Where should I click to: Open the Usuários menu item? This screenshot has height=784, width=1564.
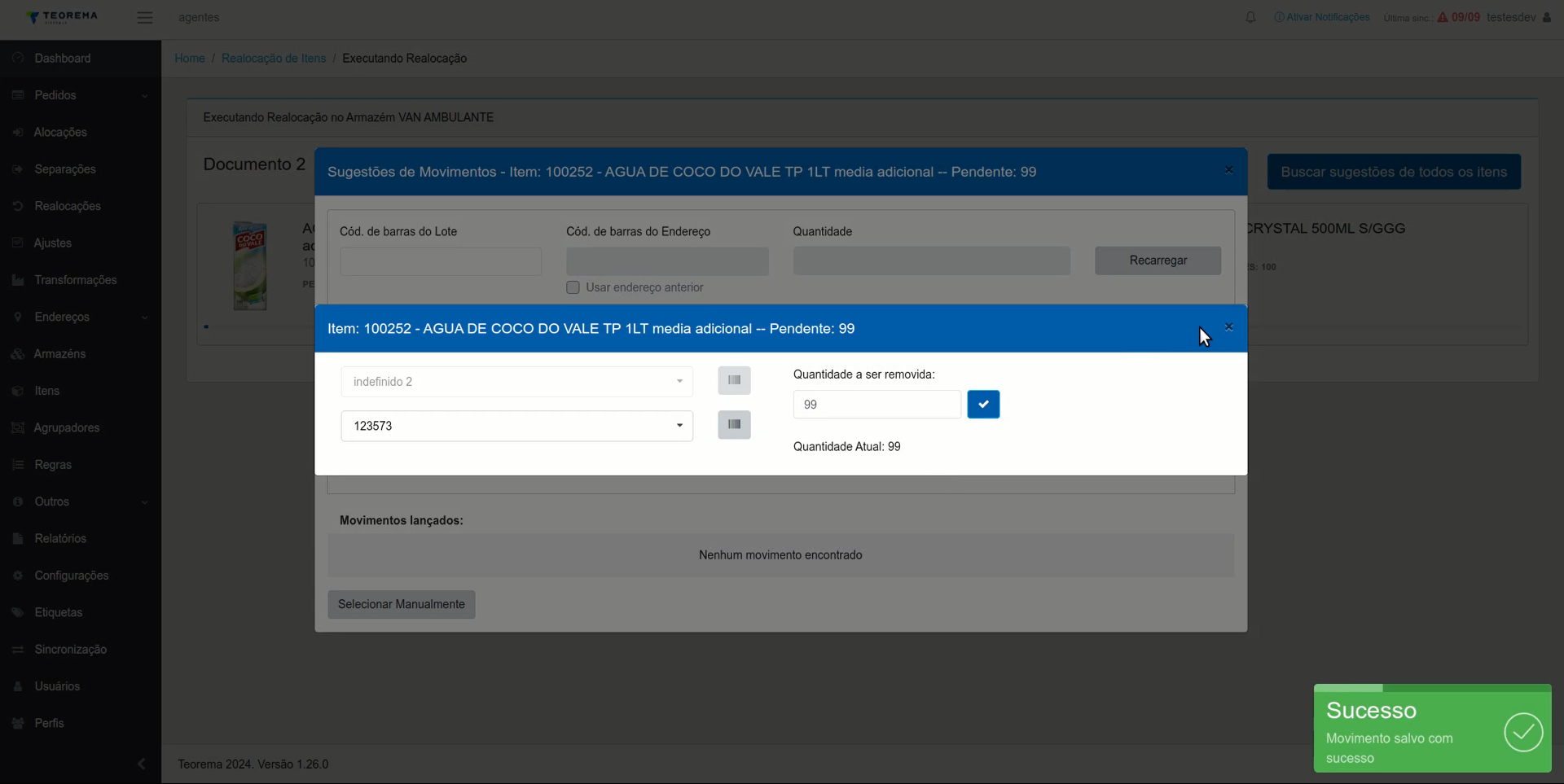tap(81, 686)
